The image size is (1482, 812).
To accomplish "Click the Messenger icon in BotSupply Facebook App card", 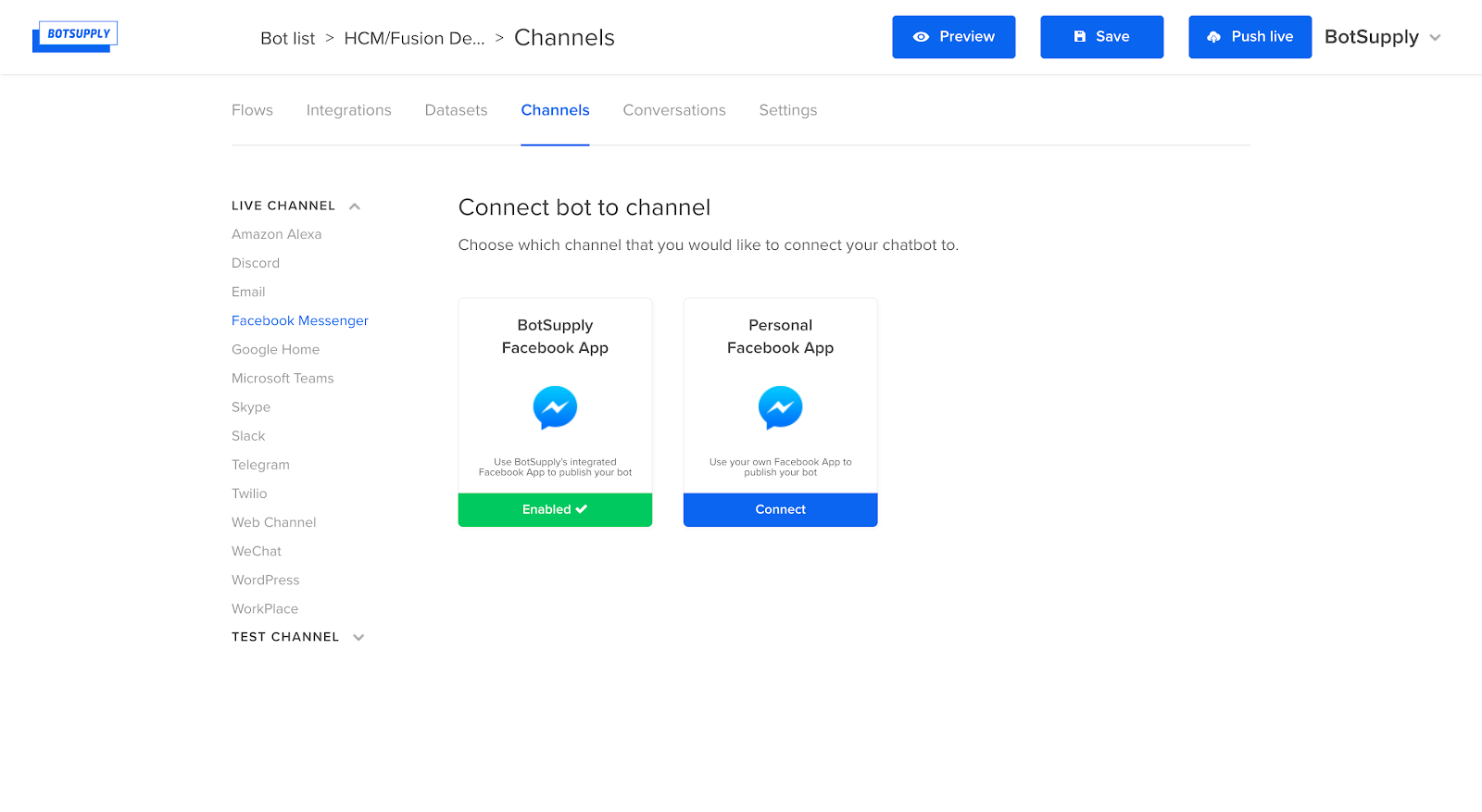I will [555, 407].
